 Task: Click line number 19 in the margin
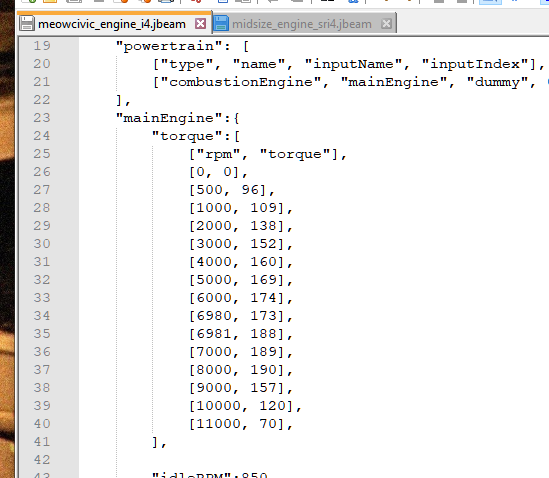coord(42,46)
